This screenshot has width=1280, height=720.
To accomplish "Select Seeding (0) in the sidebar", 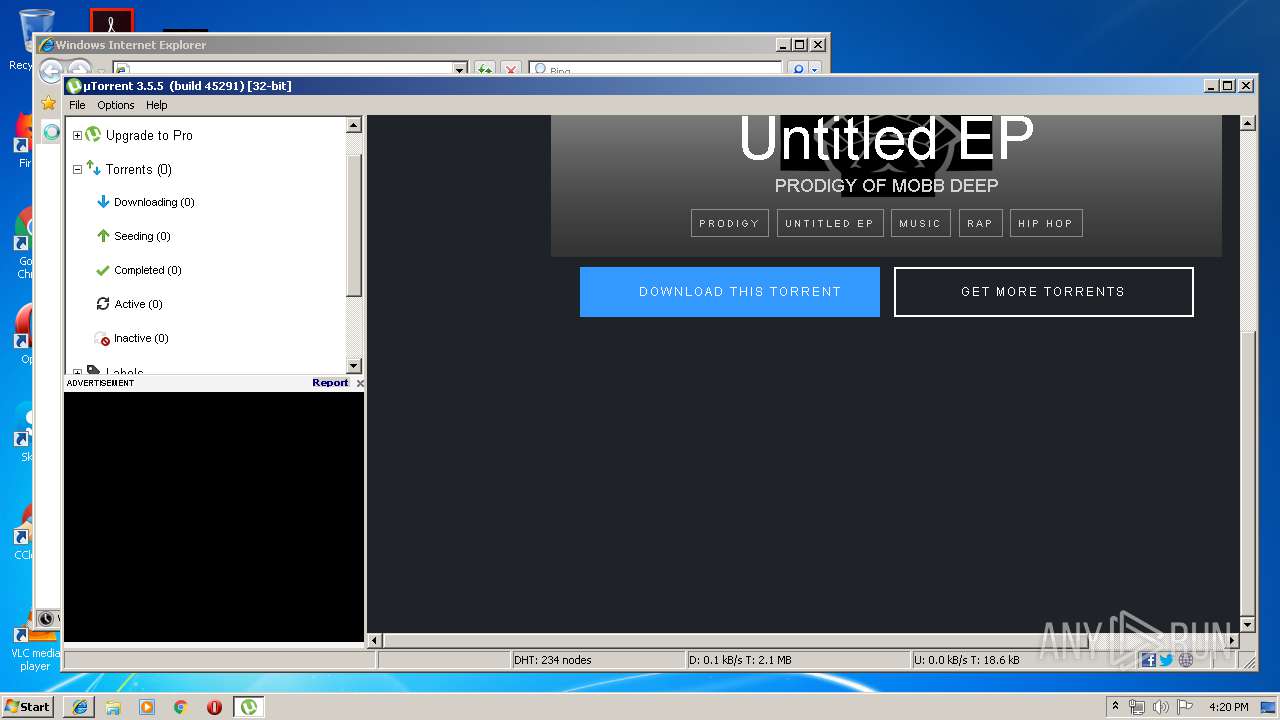I will (x=142, y=236).
